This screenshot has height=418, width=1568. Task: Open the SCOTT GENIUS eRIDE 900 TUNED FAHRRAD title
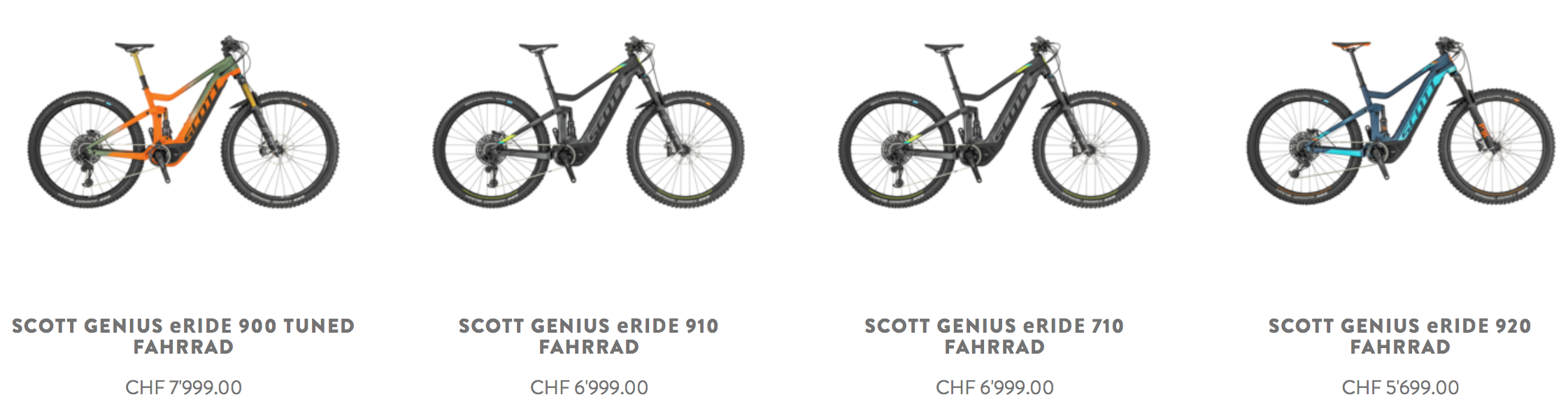point(183,336)
